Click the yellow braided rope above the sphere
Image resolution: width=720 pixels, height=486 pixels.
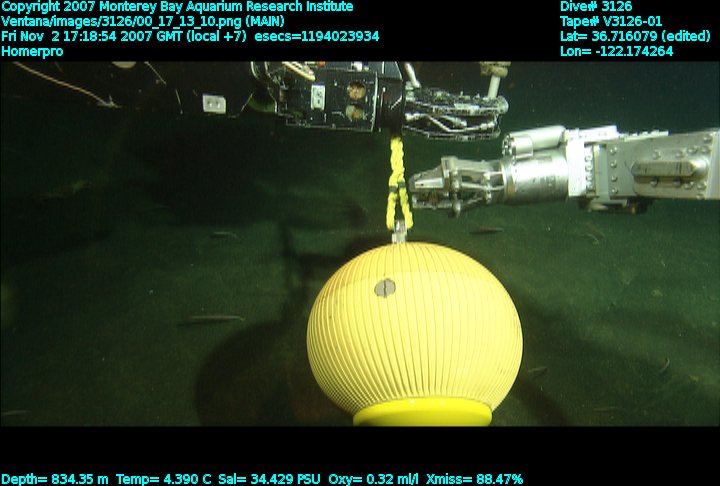coord(398,181)
